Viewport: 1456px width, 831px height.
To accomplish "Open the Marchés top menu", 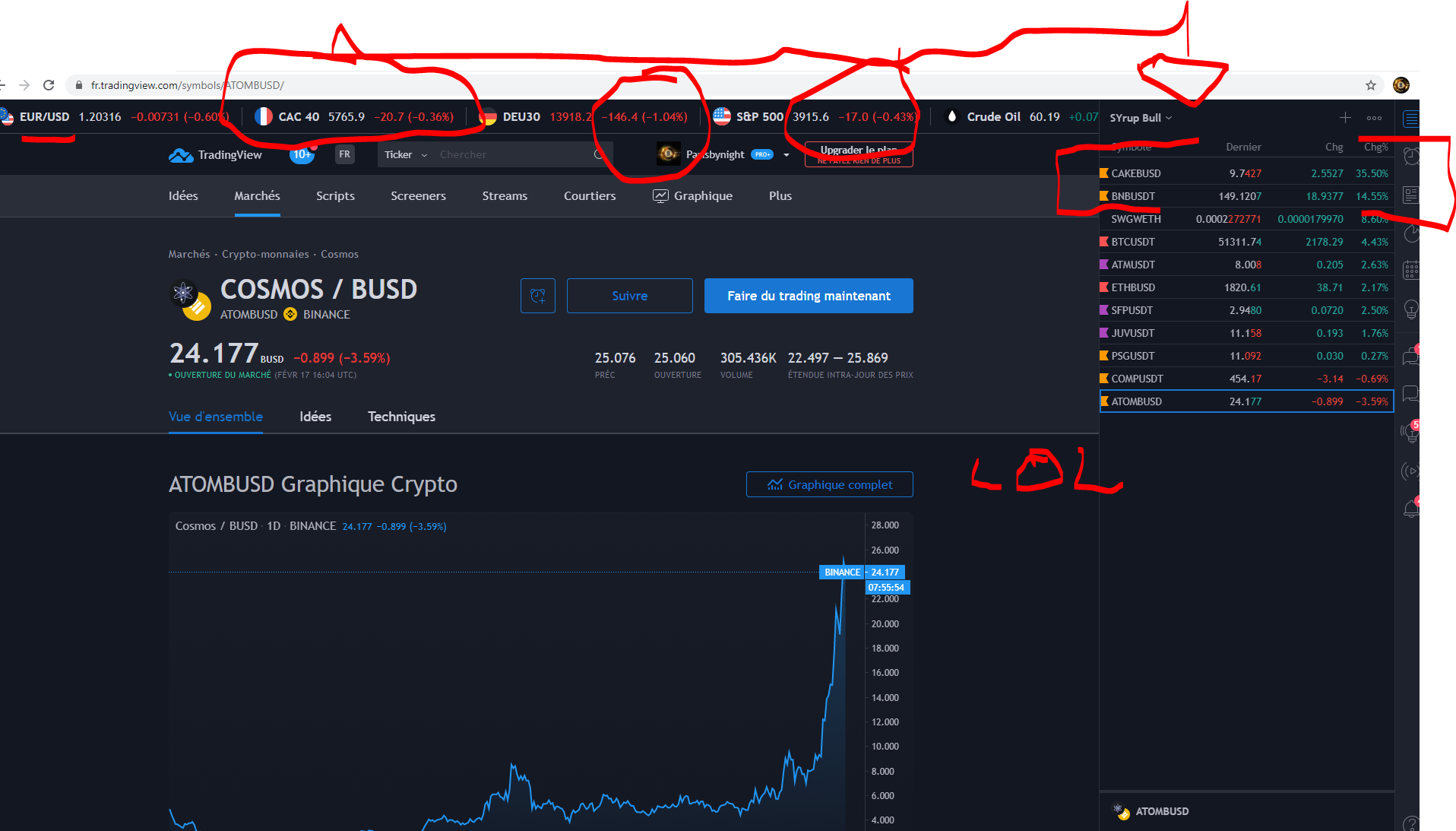I will [257, 196].
